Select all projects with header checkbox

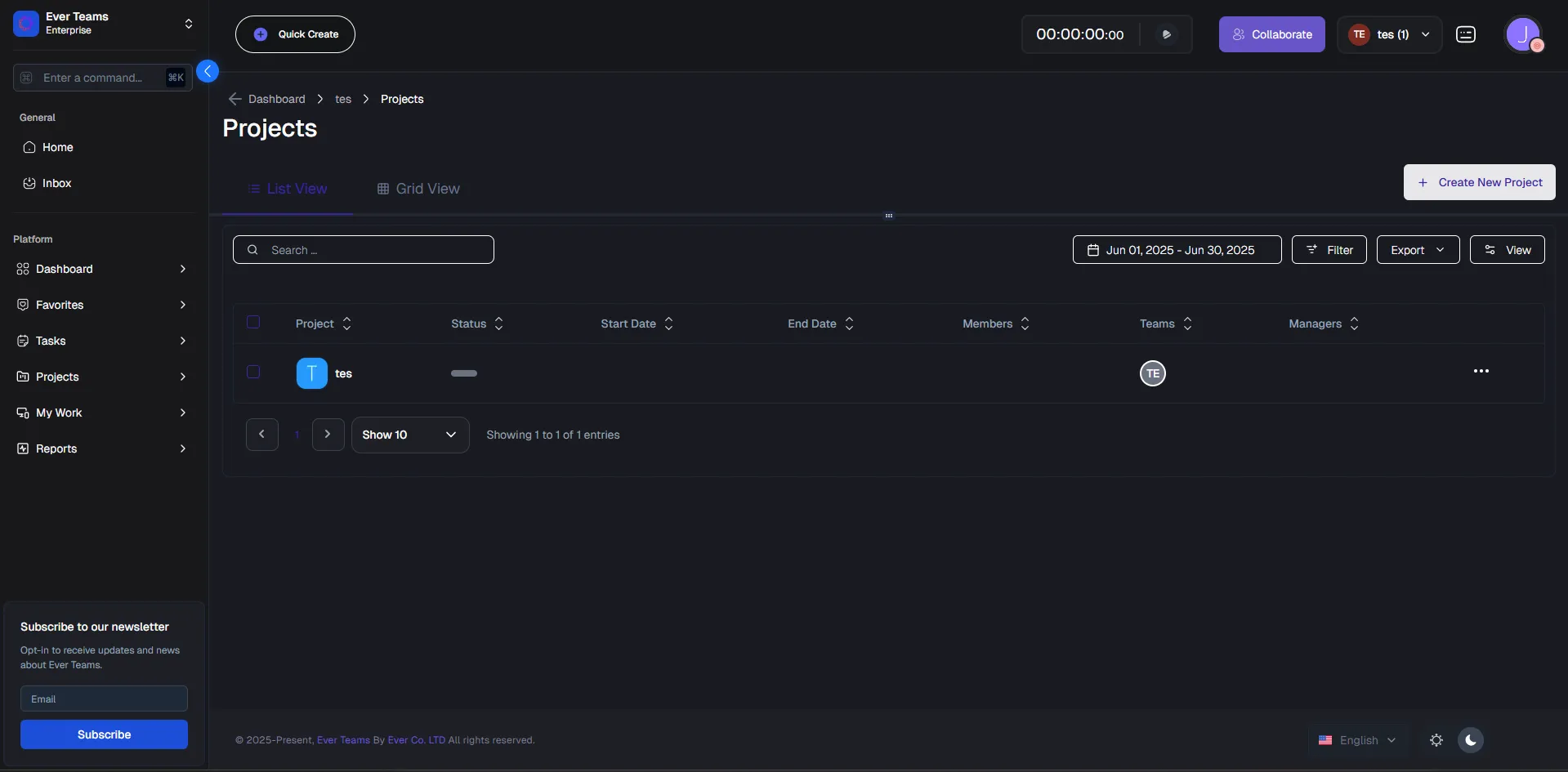click(x=253, y=322)
